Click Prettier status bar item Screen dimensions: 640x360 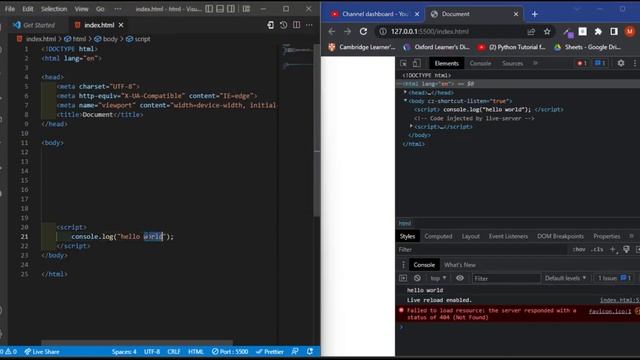[269, 351]
